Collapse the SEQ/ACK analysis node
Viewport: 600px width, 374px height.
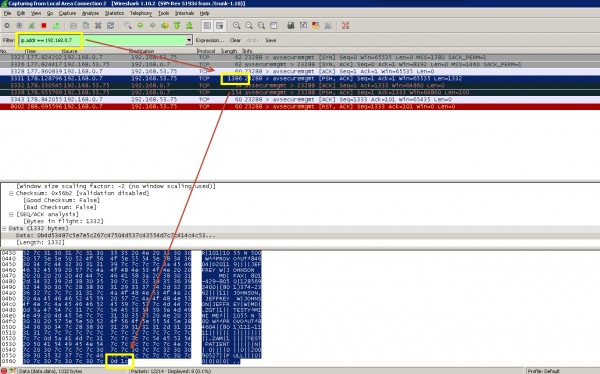[11, 214]
